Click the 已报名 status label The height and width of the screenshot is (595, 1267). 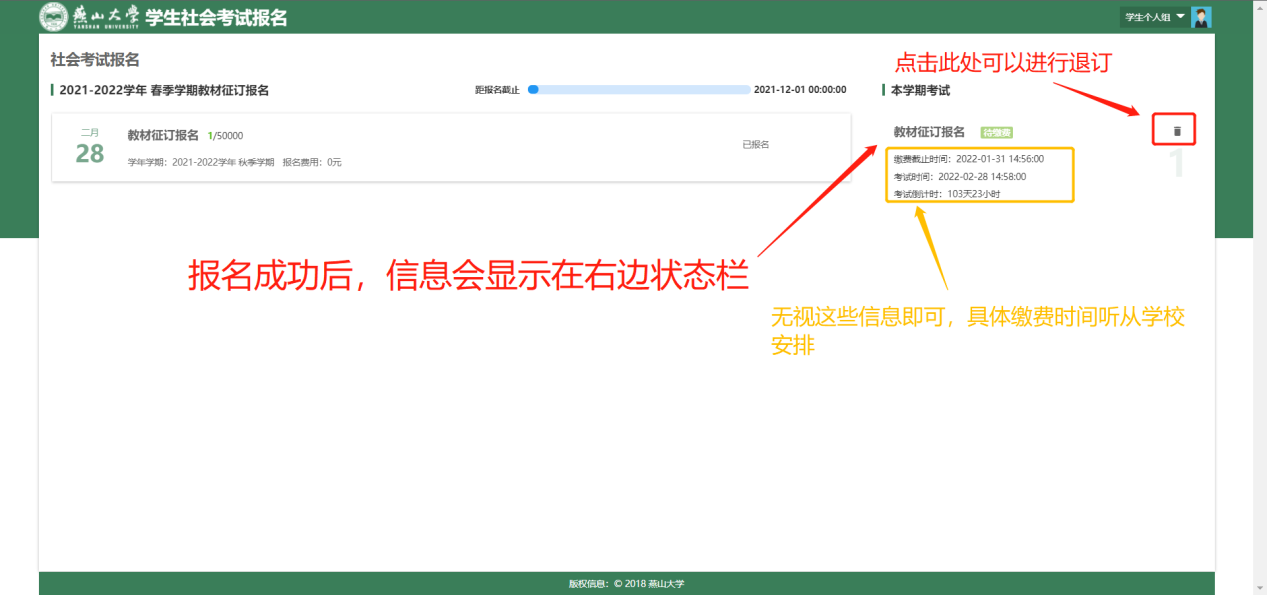(x=755, y=145)
